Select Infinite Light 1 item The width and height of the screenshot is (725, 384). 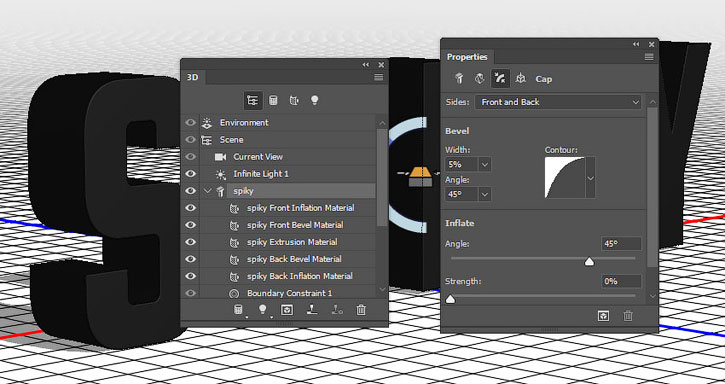261,174
